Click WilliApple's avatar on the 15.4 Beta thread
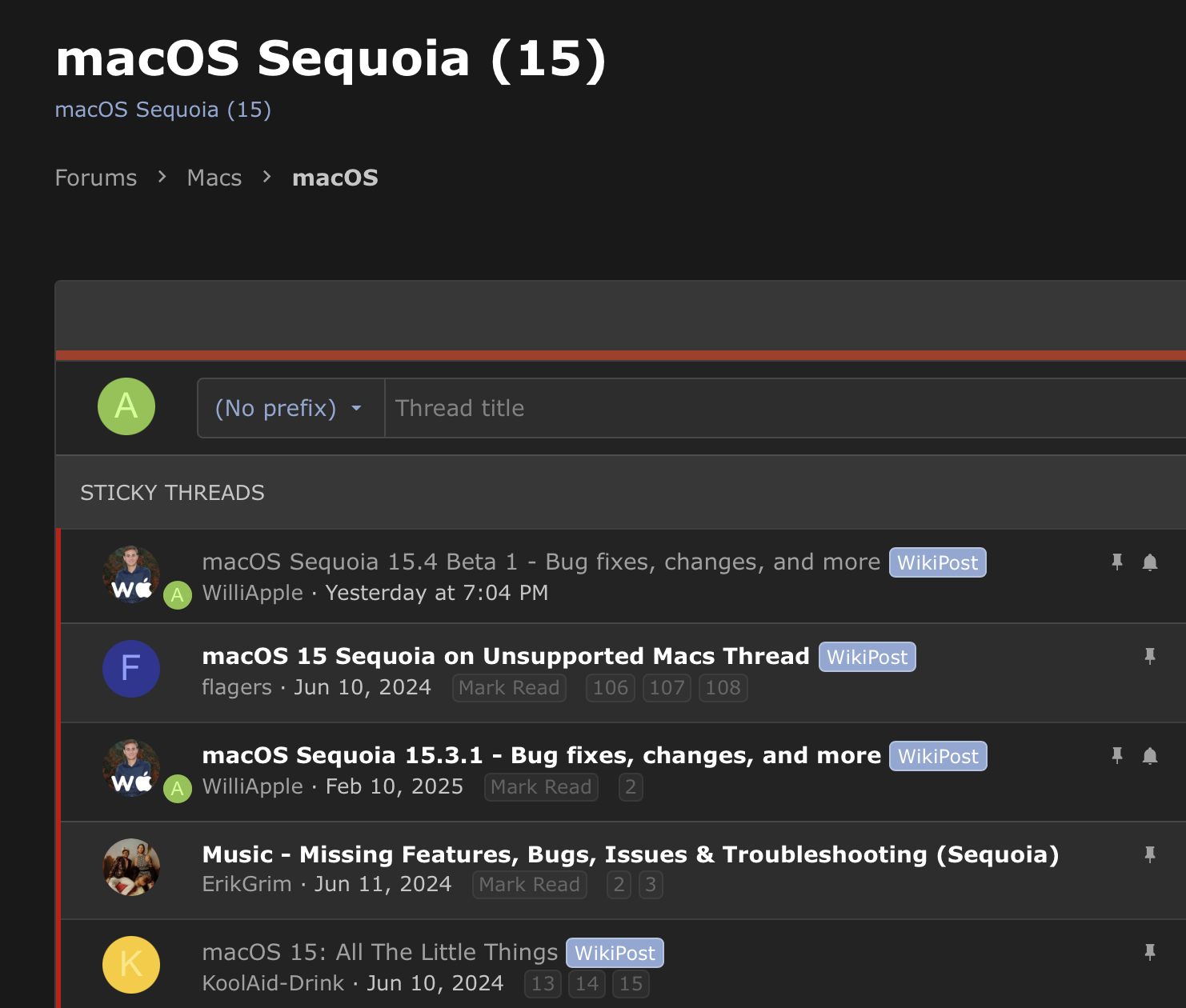This screenshot has height=1008, width=1186. [130, 574]
